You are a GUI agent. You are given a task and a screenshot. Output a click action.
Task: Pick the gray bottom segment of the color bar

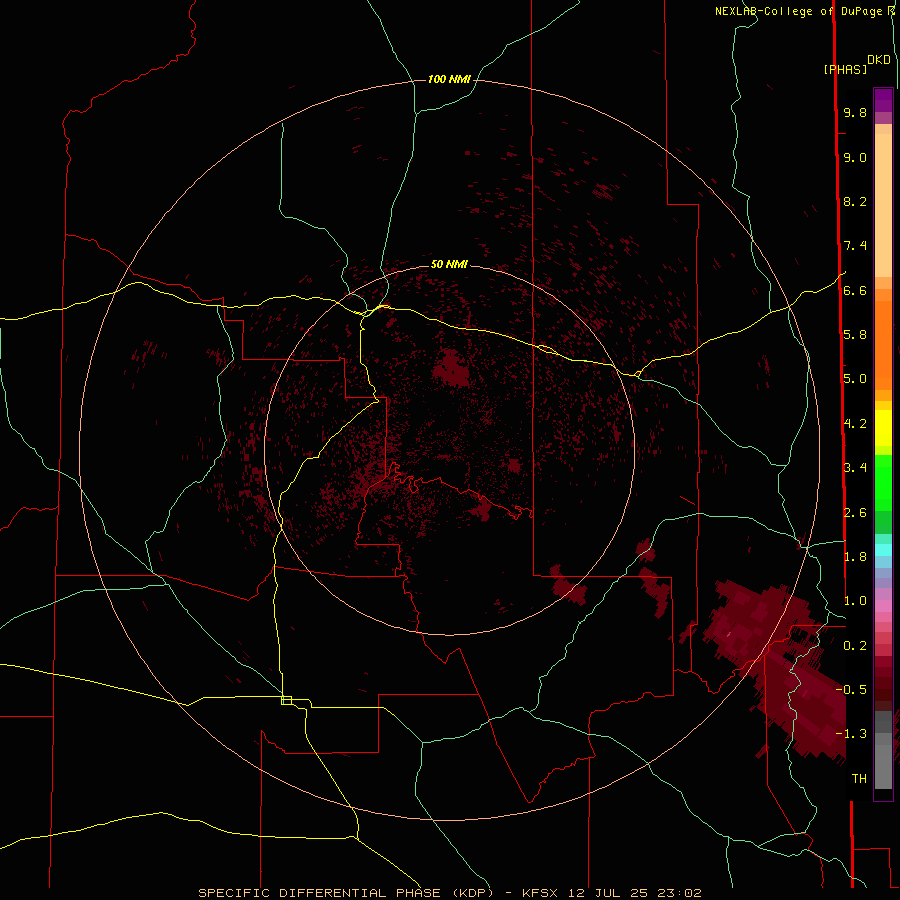click(x=883, y=766)
